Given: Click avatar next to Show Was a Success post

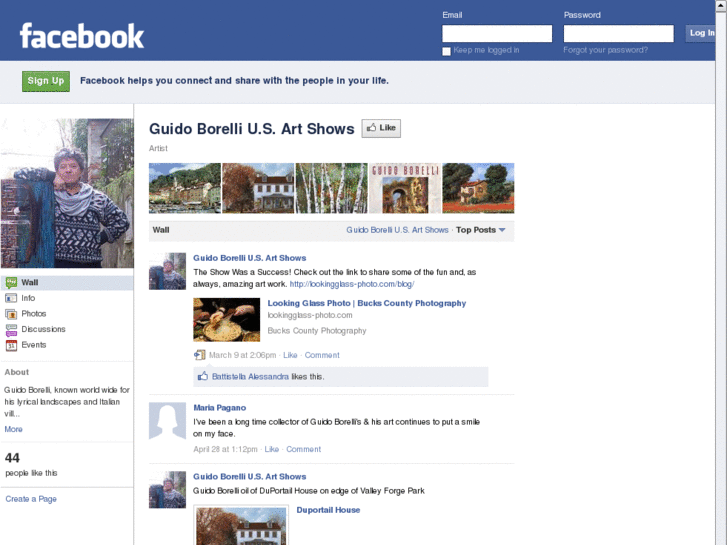Looking at the screenshot, I should 167,271.
